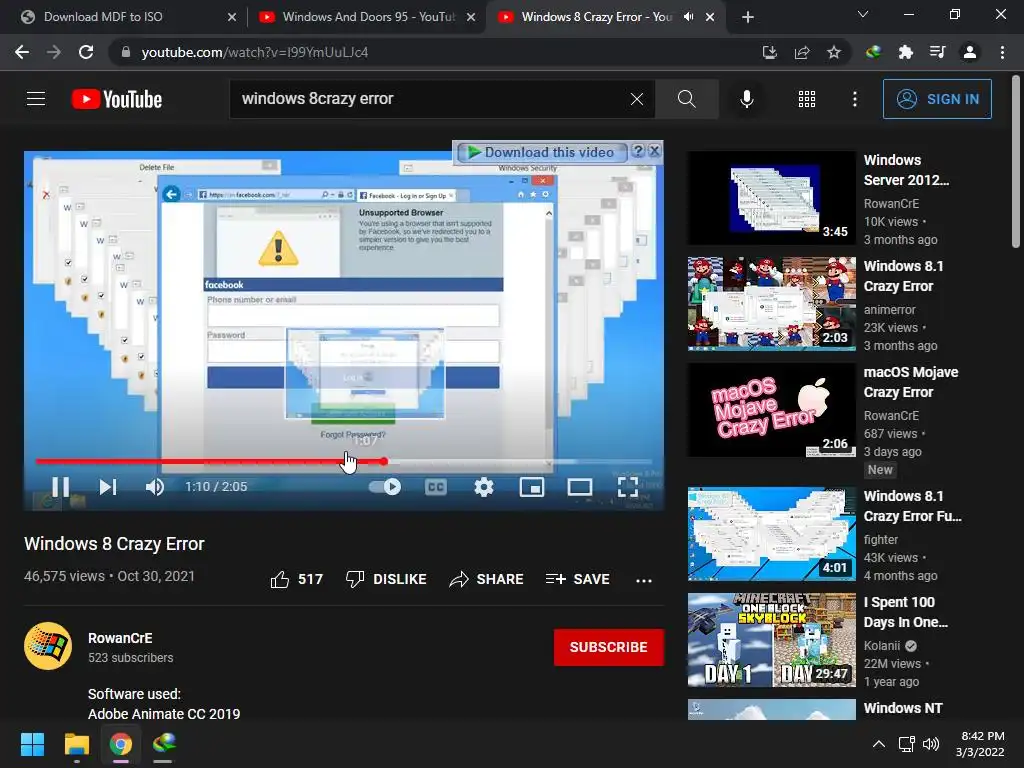Open macOS Mojave Crazy Error thumbnail
This screenshot has width=1024, height=768.
[771, 409]
